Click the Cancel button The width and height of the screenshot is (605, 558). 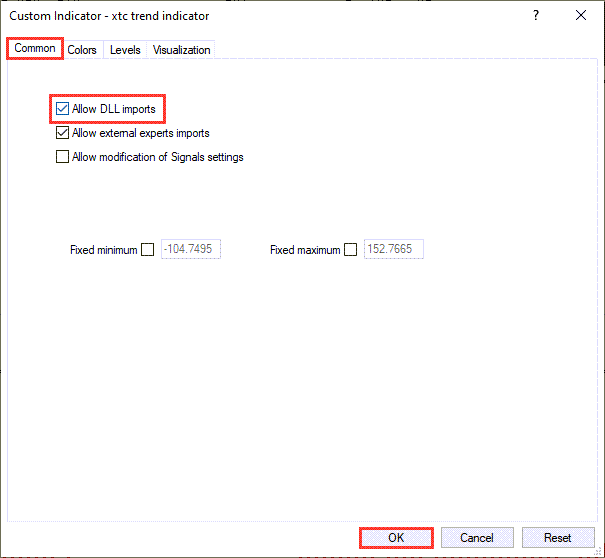(477, 538)
